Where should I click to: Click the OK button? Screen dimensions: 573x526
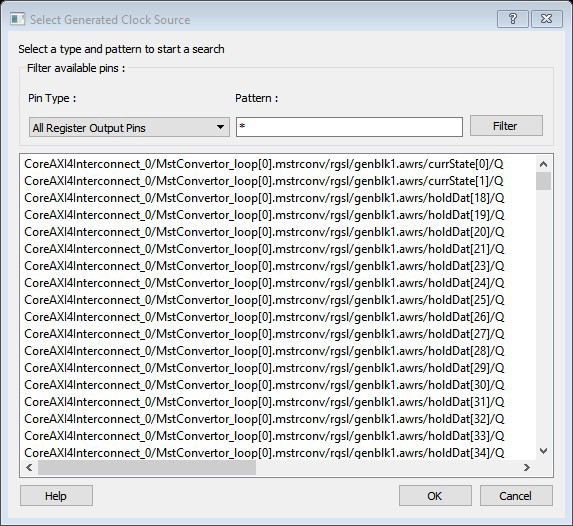coord(435,496)
